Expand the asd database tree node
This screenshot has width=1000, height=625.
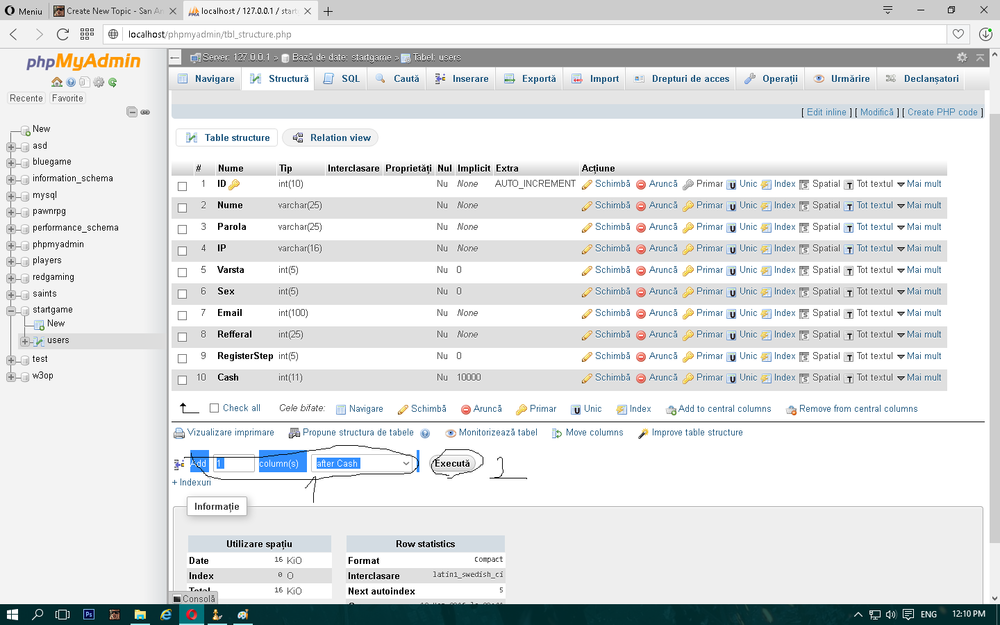[x=11, y=147]
